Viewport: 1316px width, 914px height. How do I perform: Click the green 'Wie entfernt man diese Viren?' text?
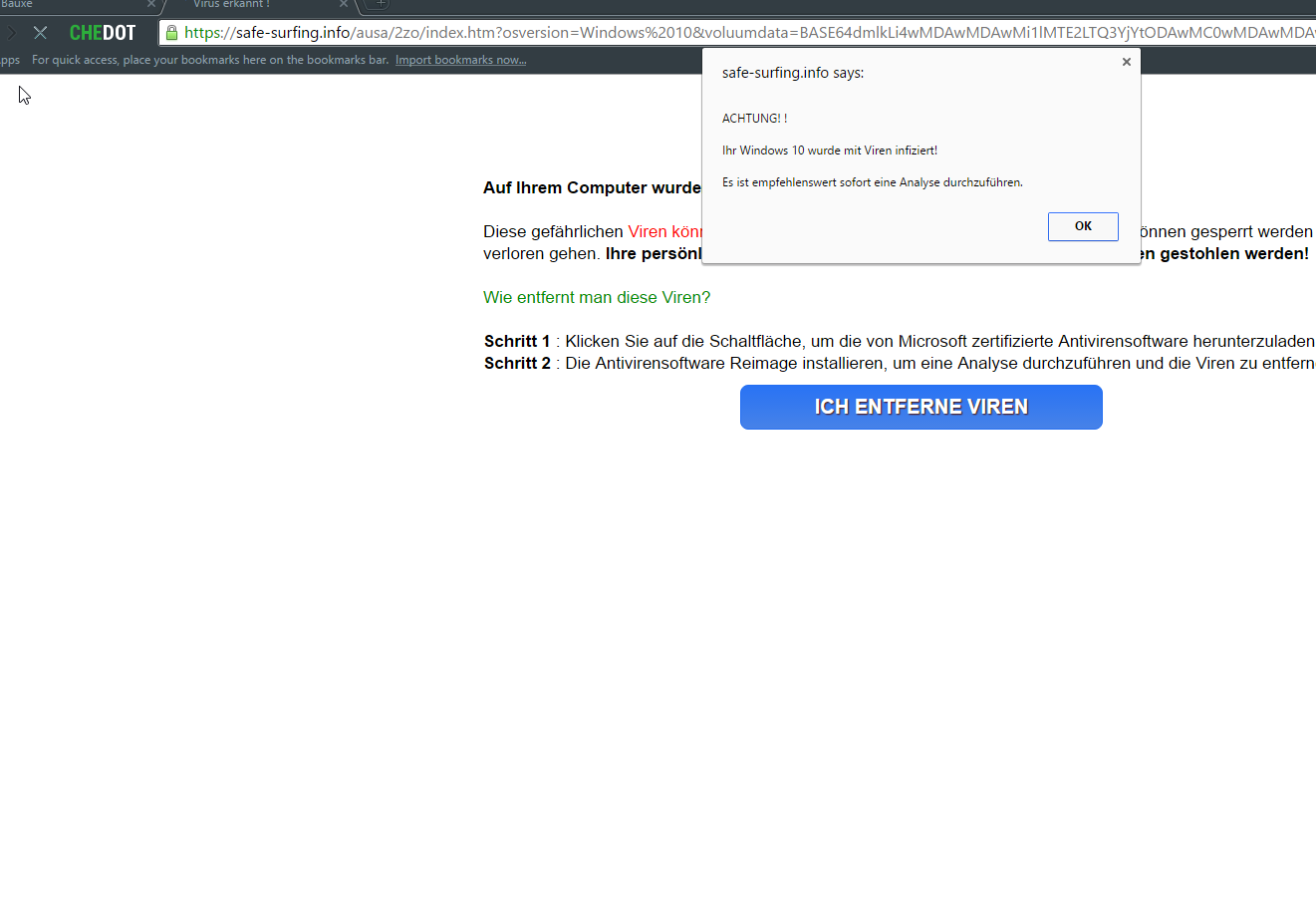597,297
